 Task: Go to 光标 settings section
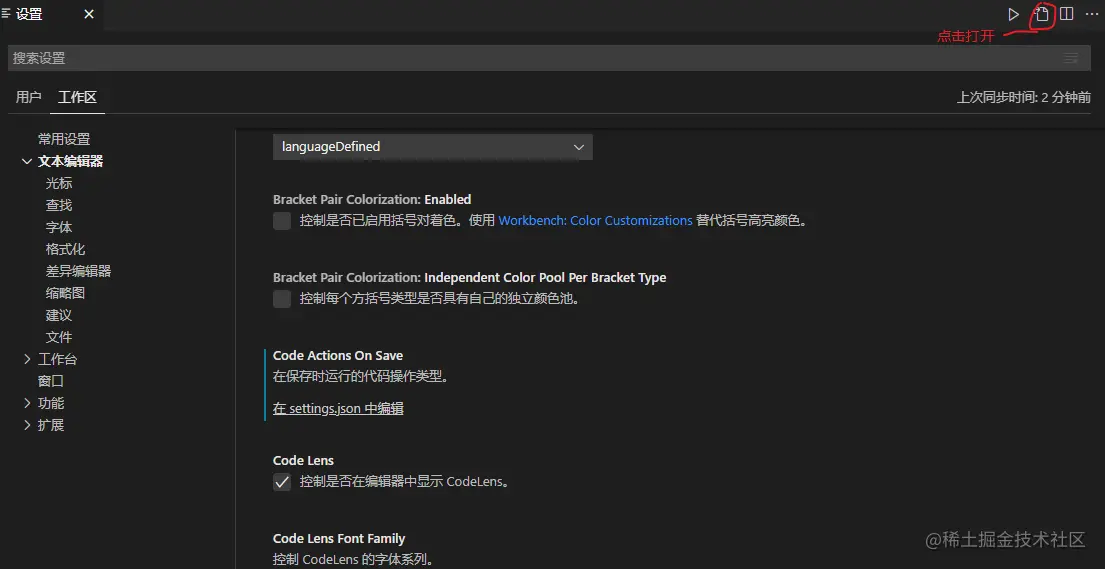point(59,183)
